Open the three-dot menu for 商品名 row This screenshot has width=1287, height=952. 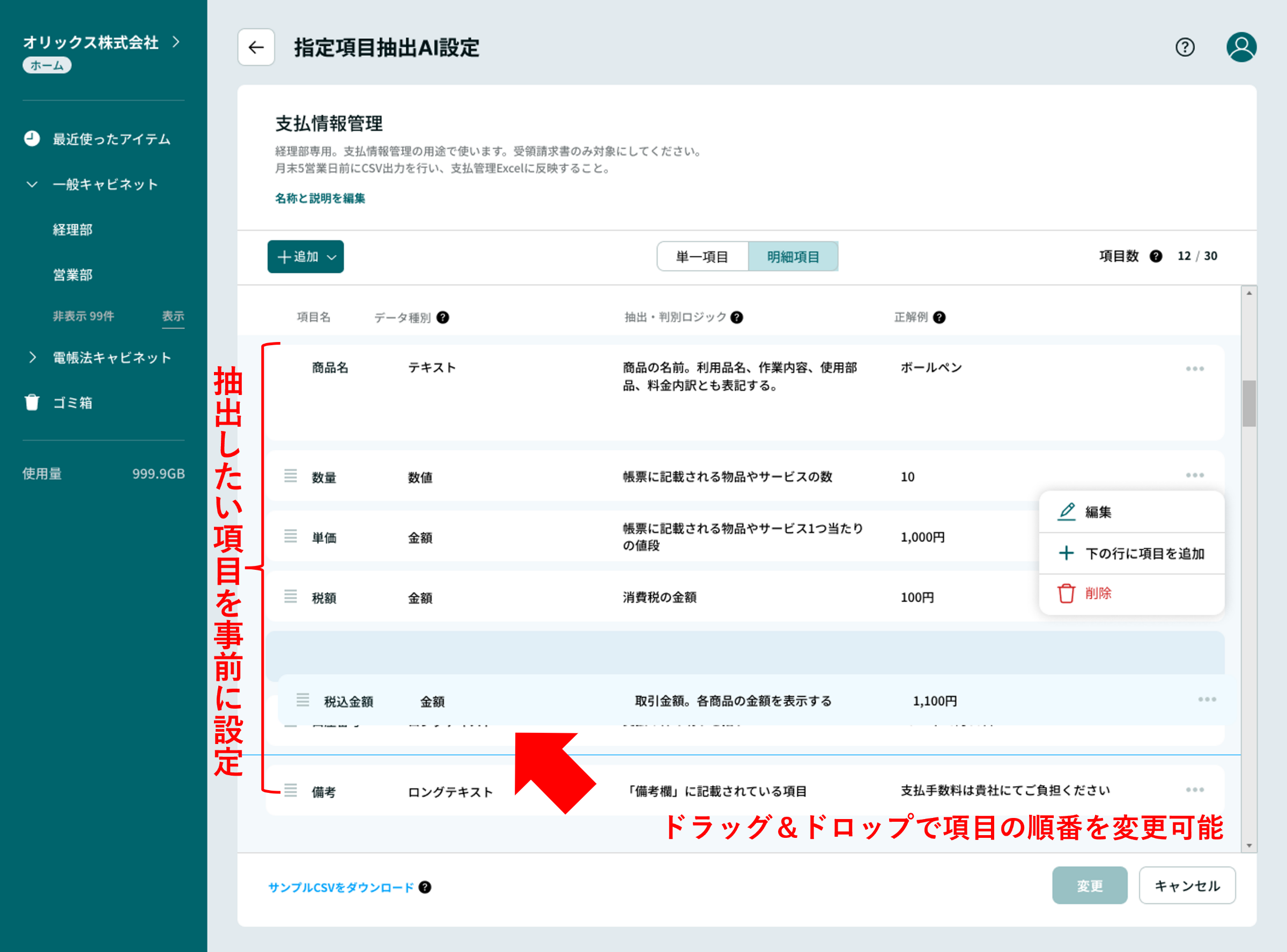coord(1194,369)
